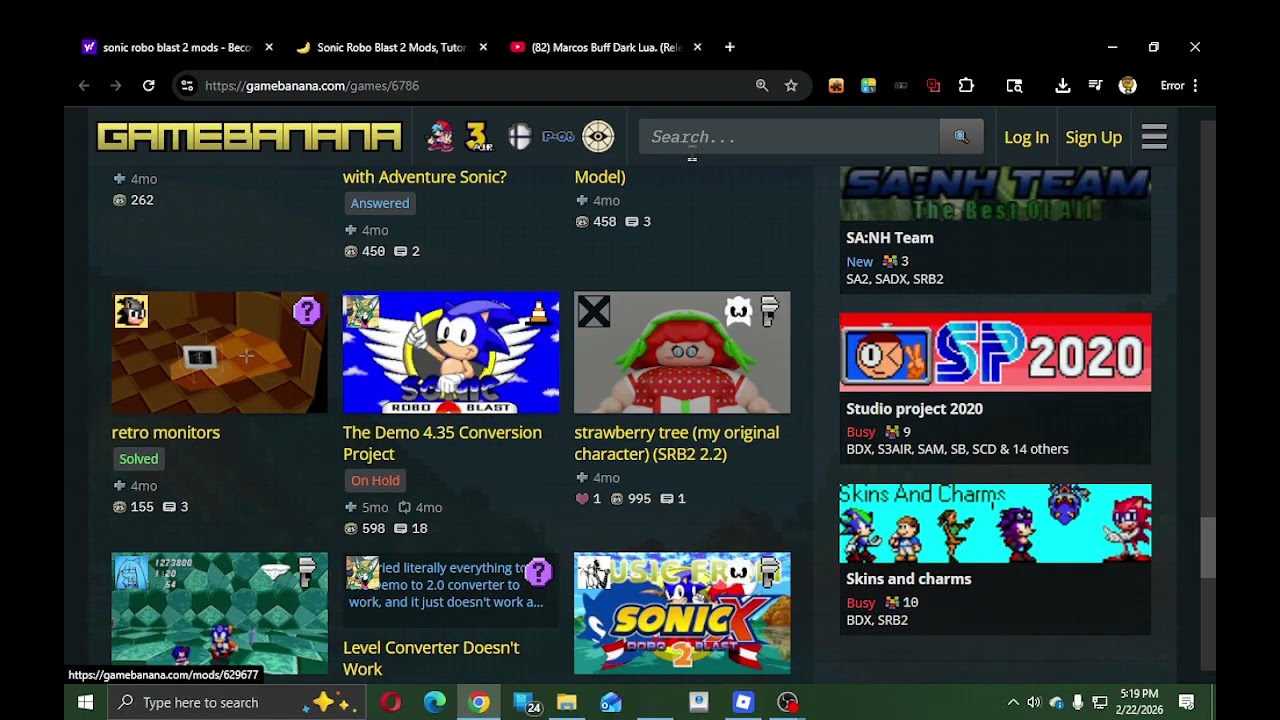
Task: Open the 'retro monitors' question link
Action: tap(166, 432)
